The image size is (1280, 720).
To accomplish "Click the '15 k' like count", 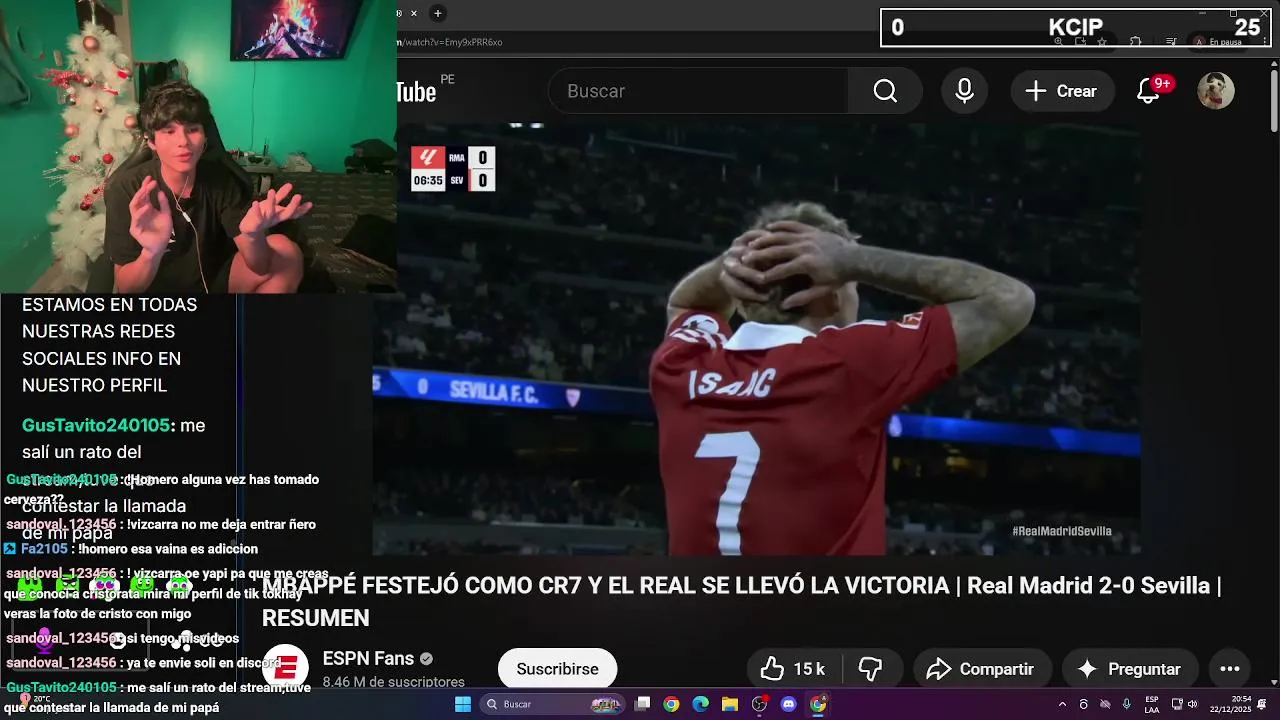I will point(809,669).
